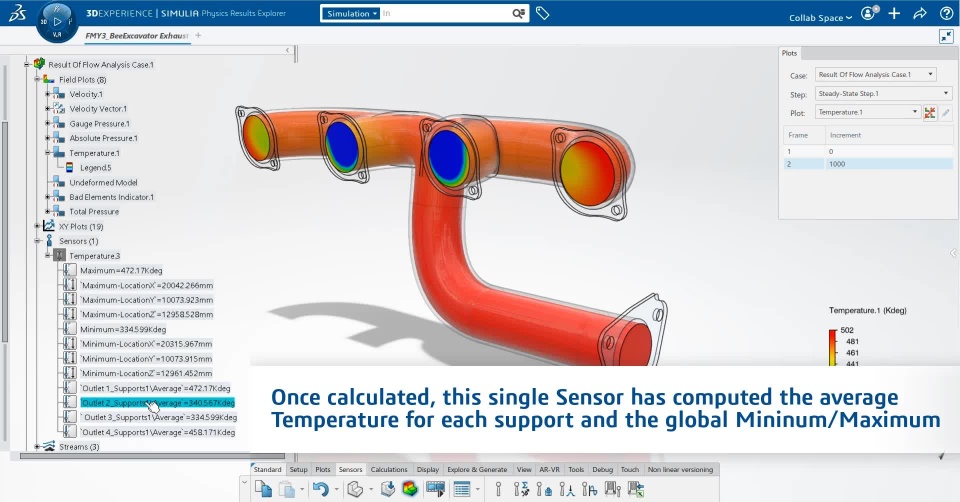Click the delete plot red X icon
Viewport: 960px width, 502px height.
pyautogui.click(x=930, y=113)
